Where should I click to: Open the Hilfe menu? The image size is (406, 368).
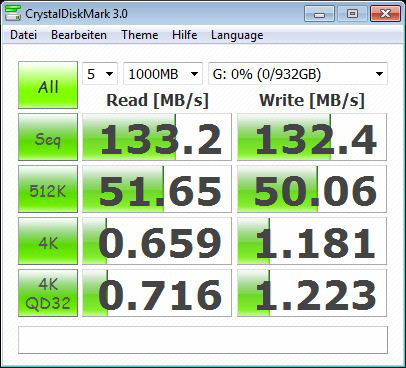tap(185, 35)
